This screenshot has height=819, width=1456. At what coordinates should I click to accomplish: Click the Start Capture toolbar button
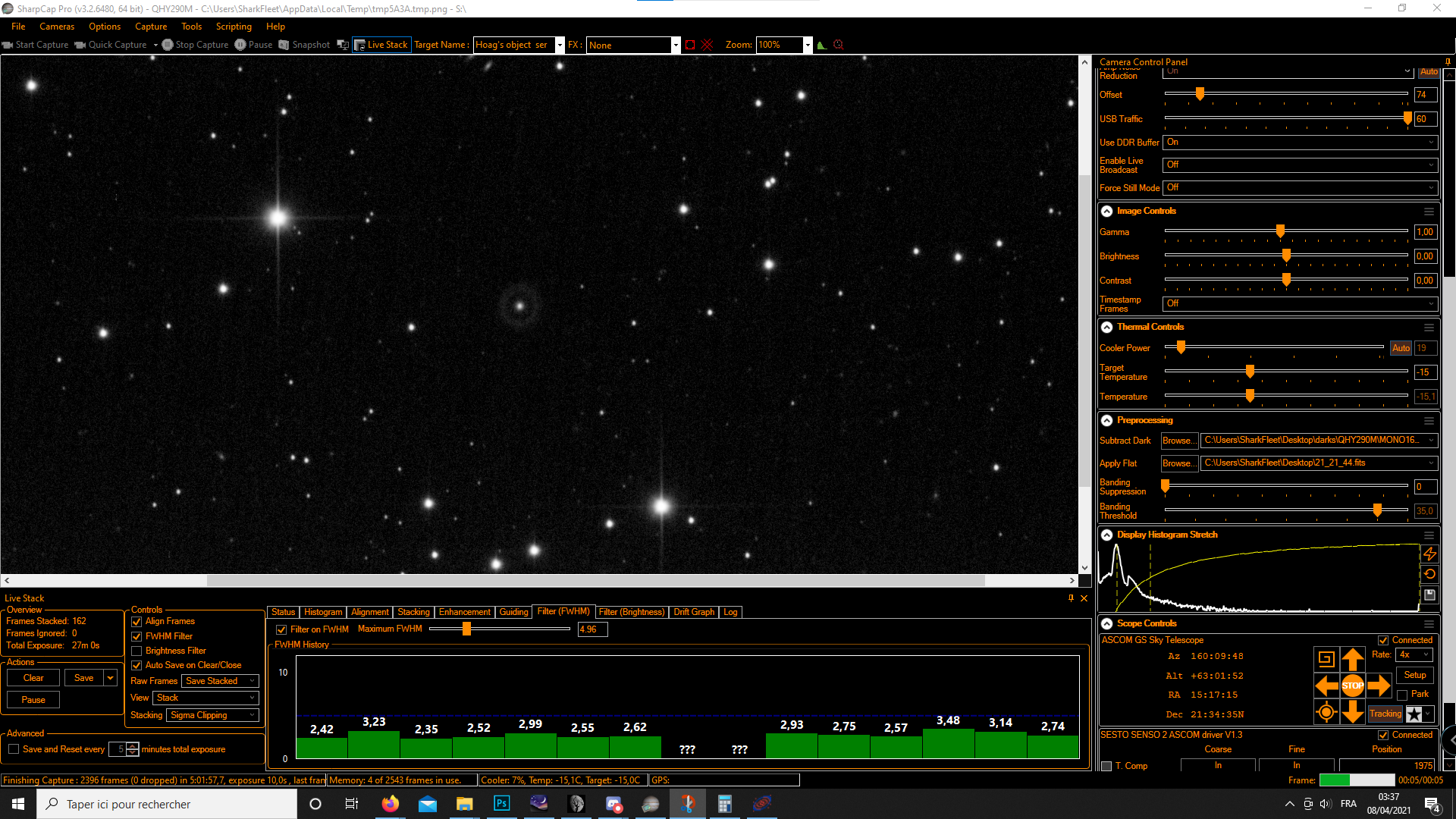tap(36, 45)
